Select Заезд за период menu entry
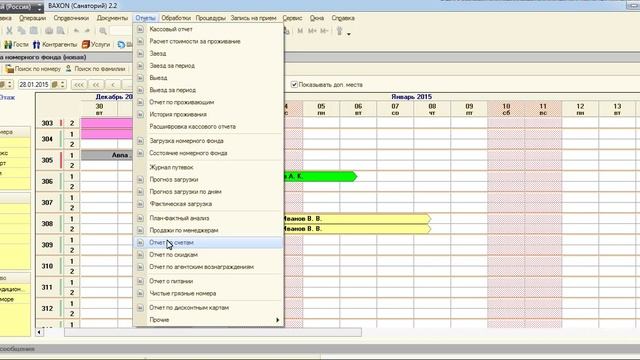The height and width of the screenshot is (360, 640). pyautogui.click(x=209, y=66)
